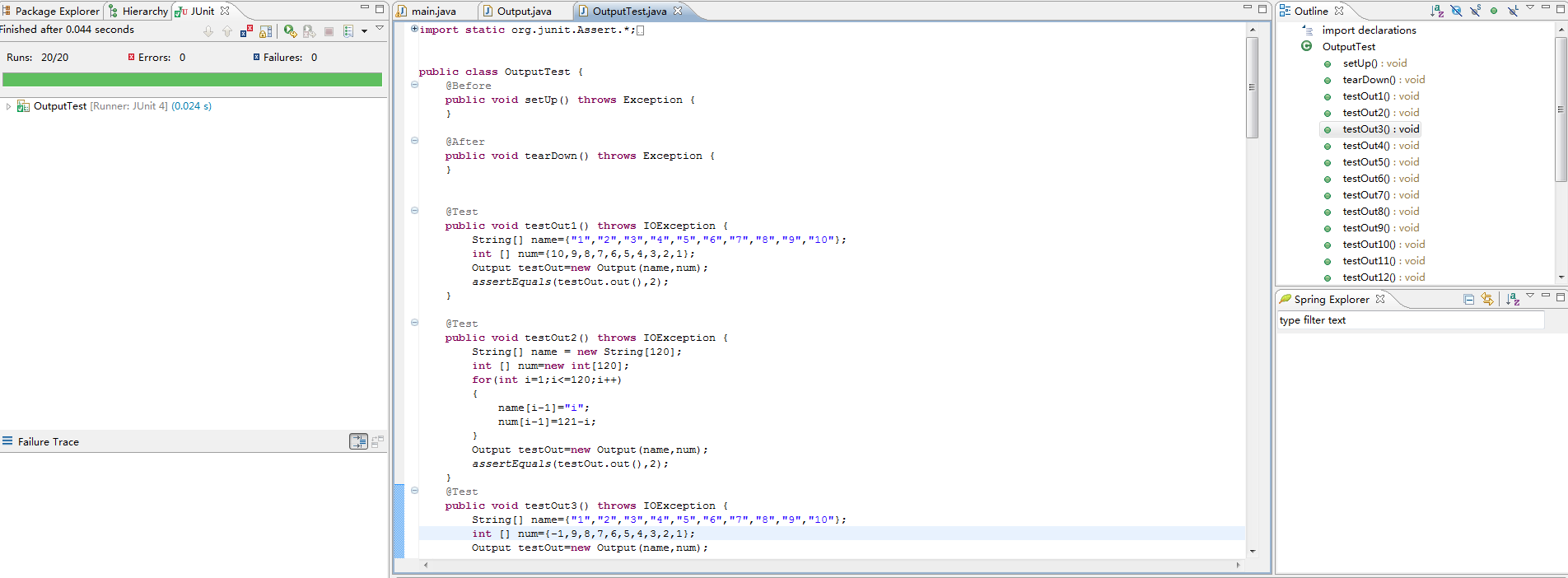Select import declarations in Outline
The image size is (1568, 578).
(x=1369, y=30)
